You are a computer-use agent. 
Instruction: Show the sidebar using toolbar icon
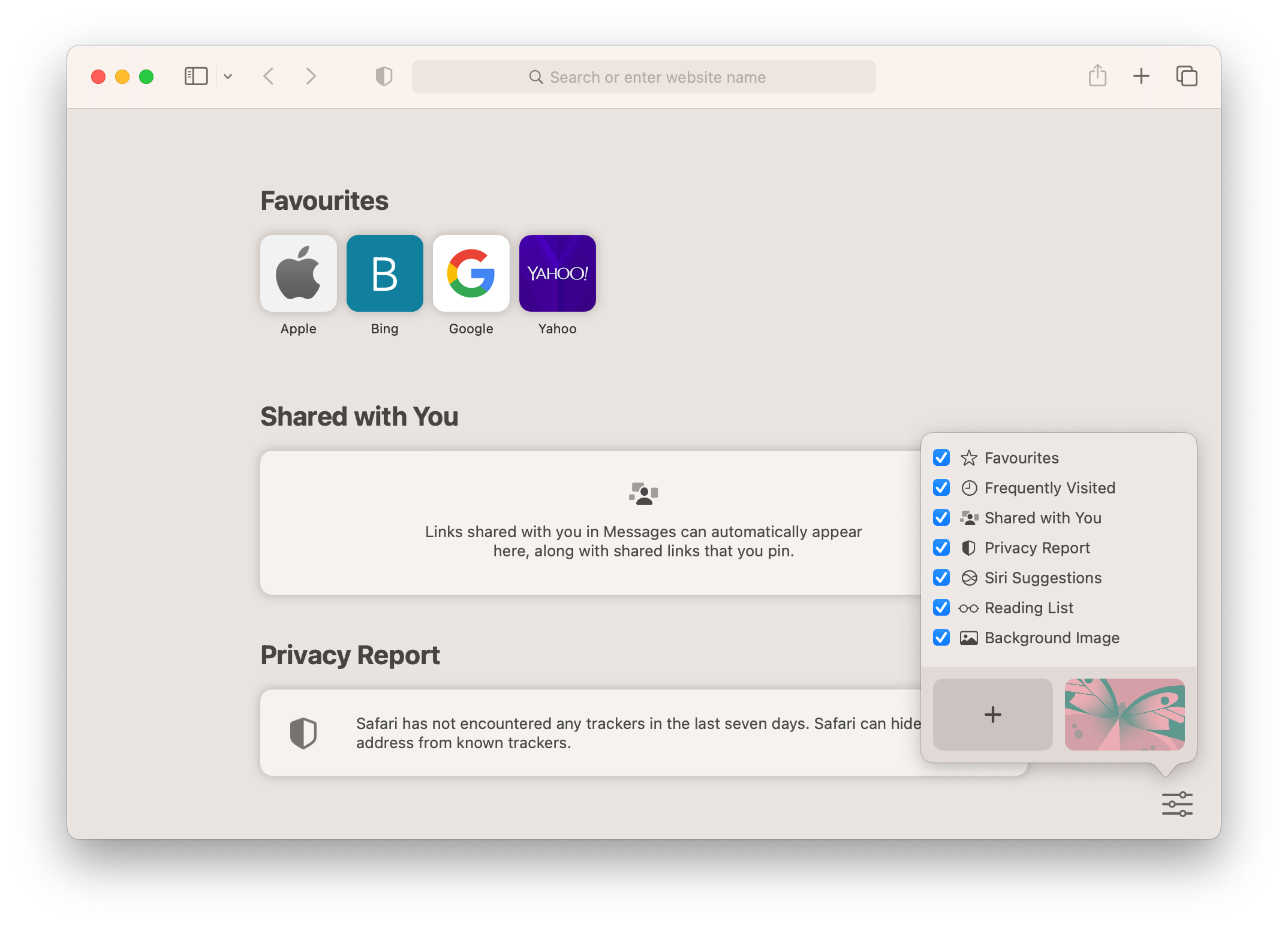click(195, 77)
